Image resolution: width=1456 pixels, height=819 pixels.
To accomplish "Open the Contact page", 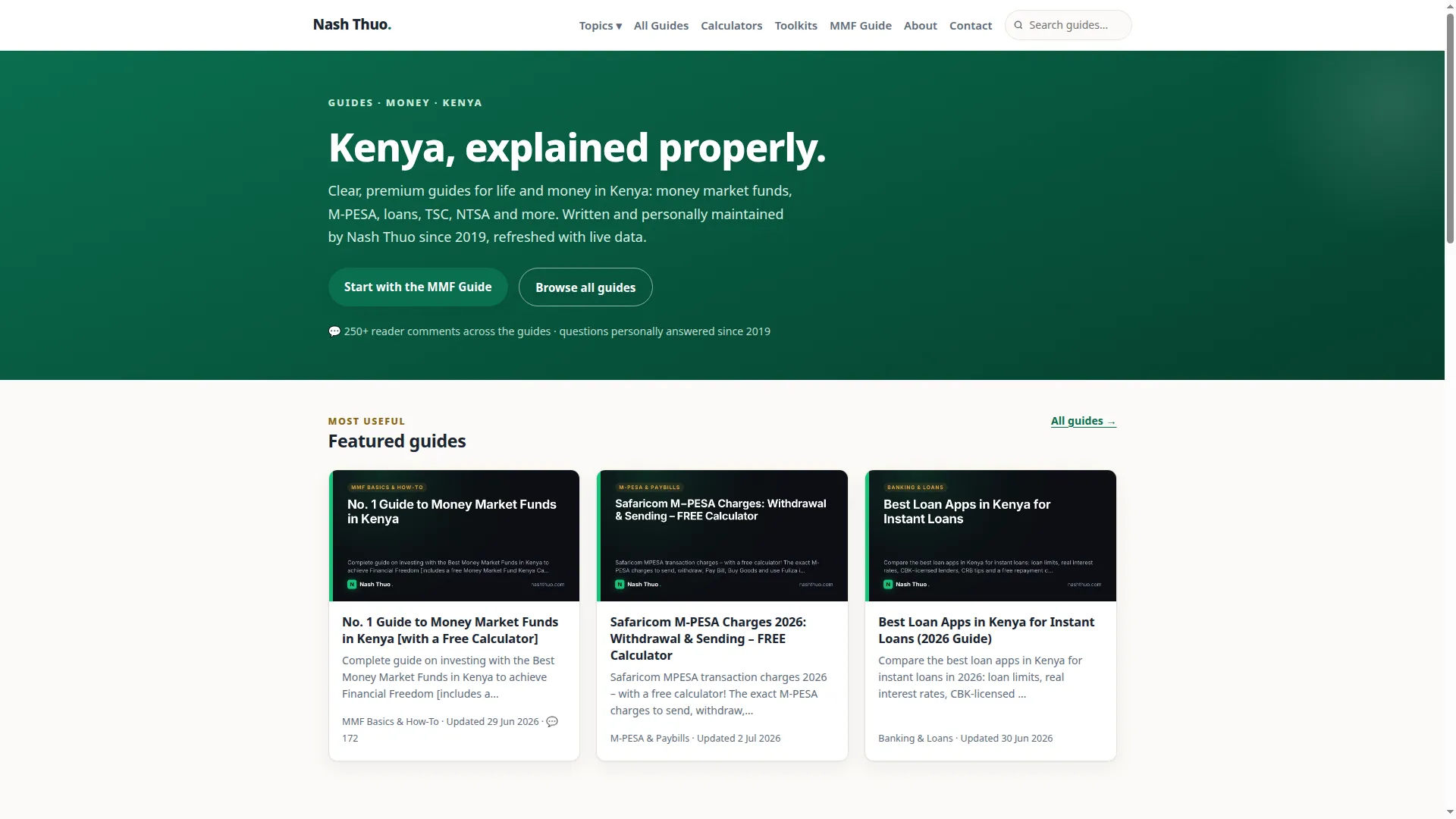I will [970, 26].
